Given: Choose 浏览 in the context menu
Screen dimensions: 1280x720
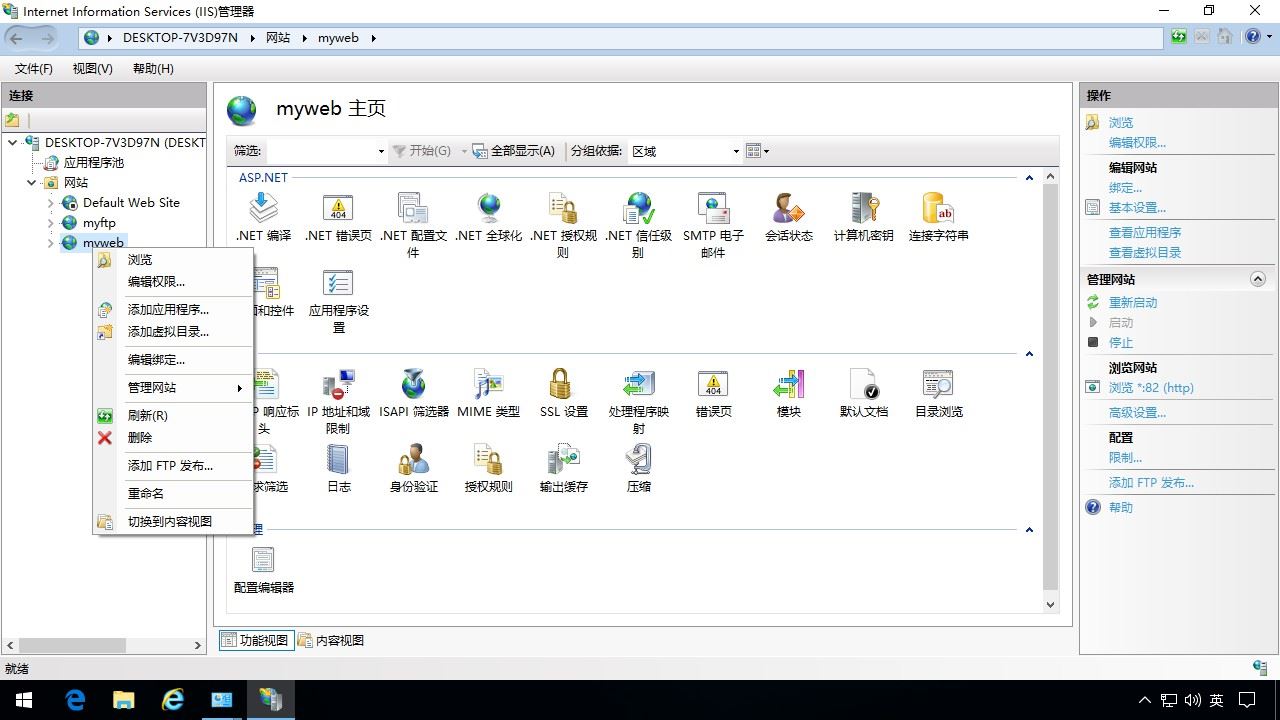Looking at the screenshot, I should tap(173, 260).
